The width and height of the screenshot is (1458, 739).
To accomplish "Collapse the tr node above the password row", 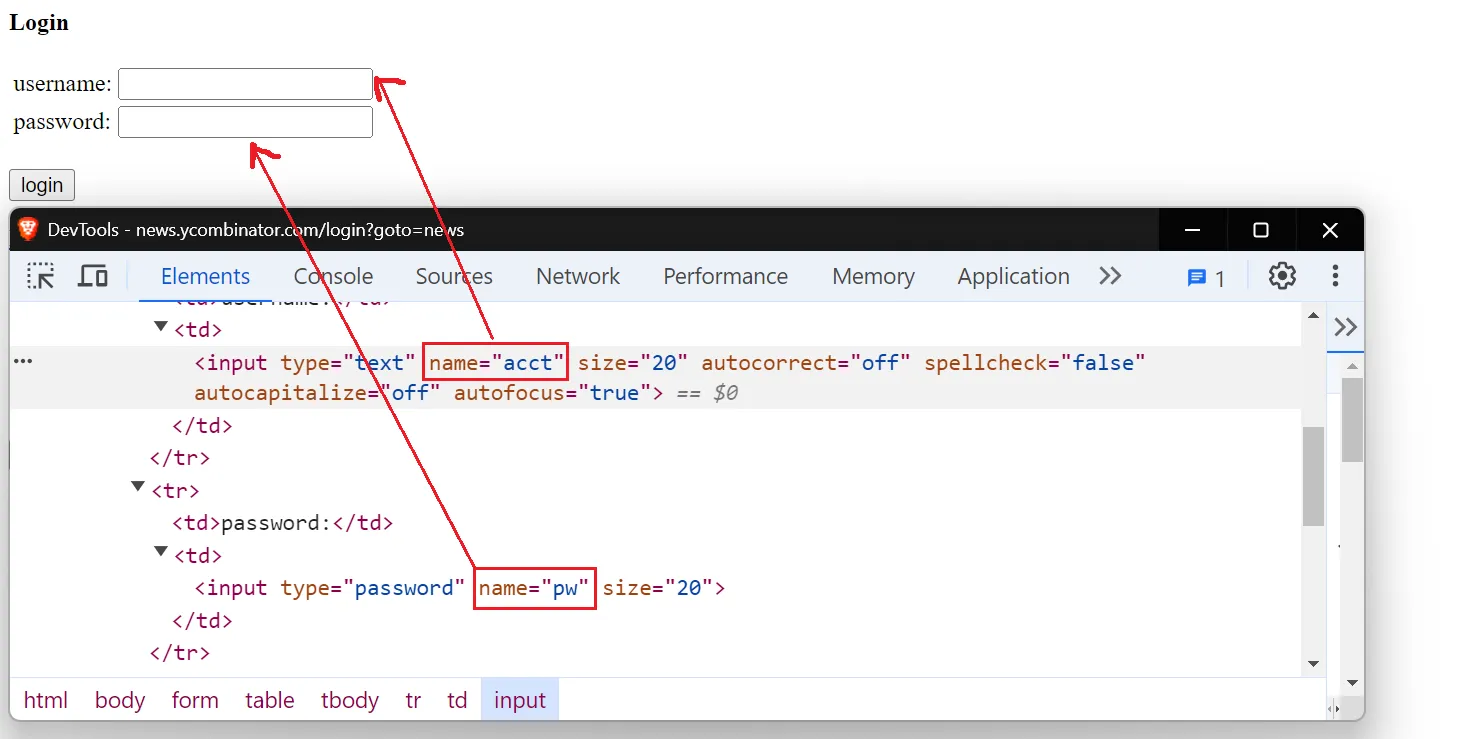I will tap(138, 487).
